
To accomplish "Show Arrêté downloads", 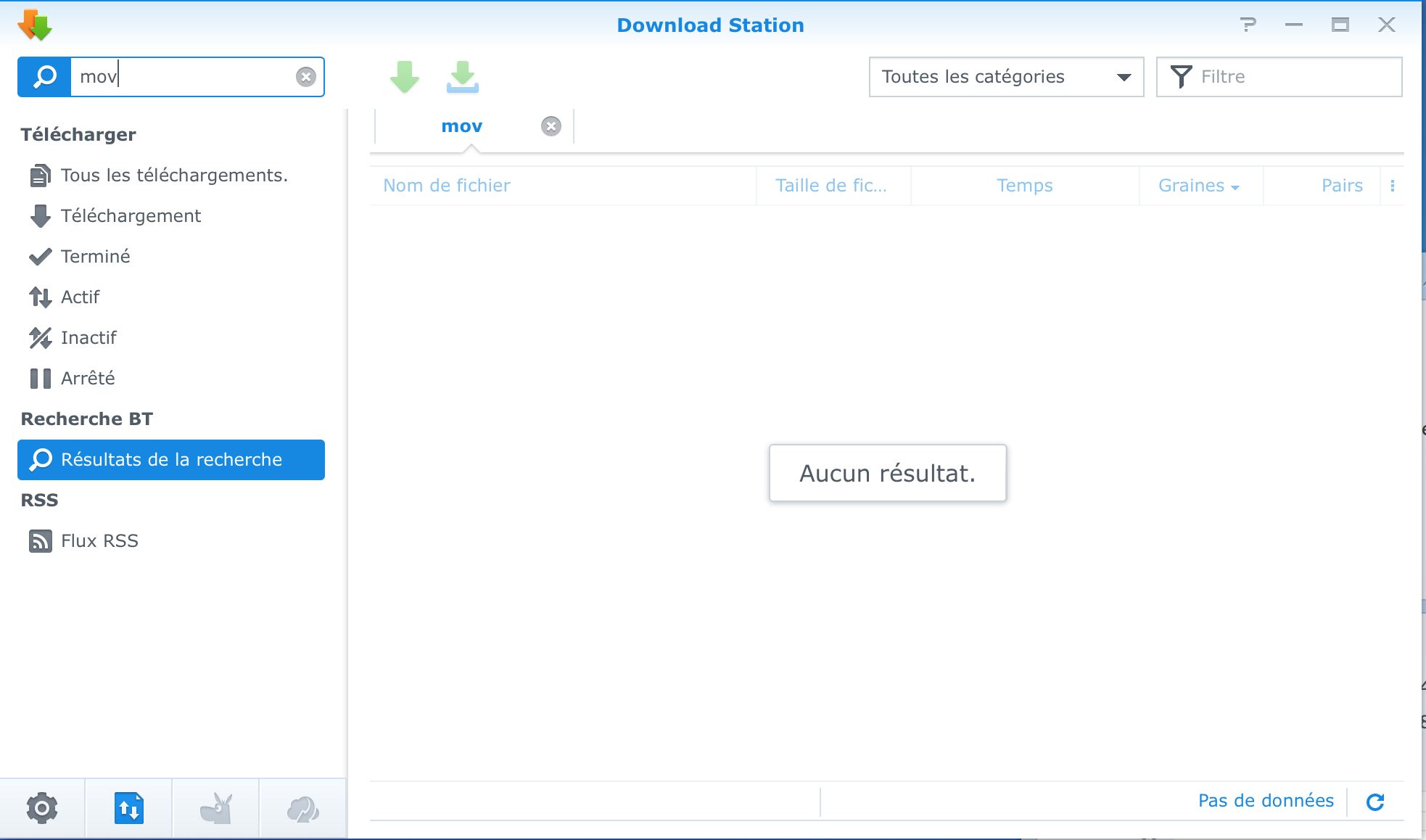I will [171, 379].
